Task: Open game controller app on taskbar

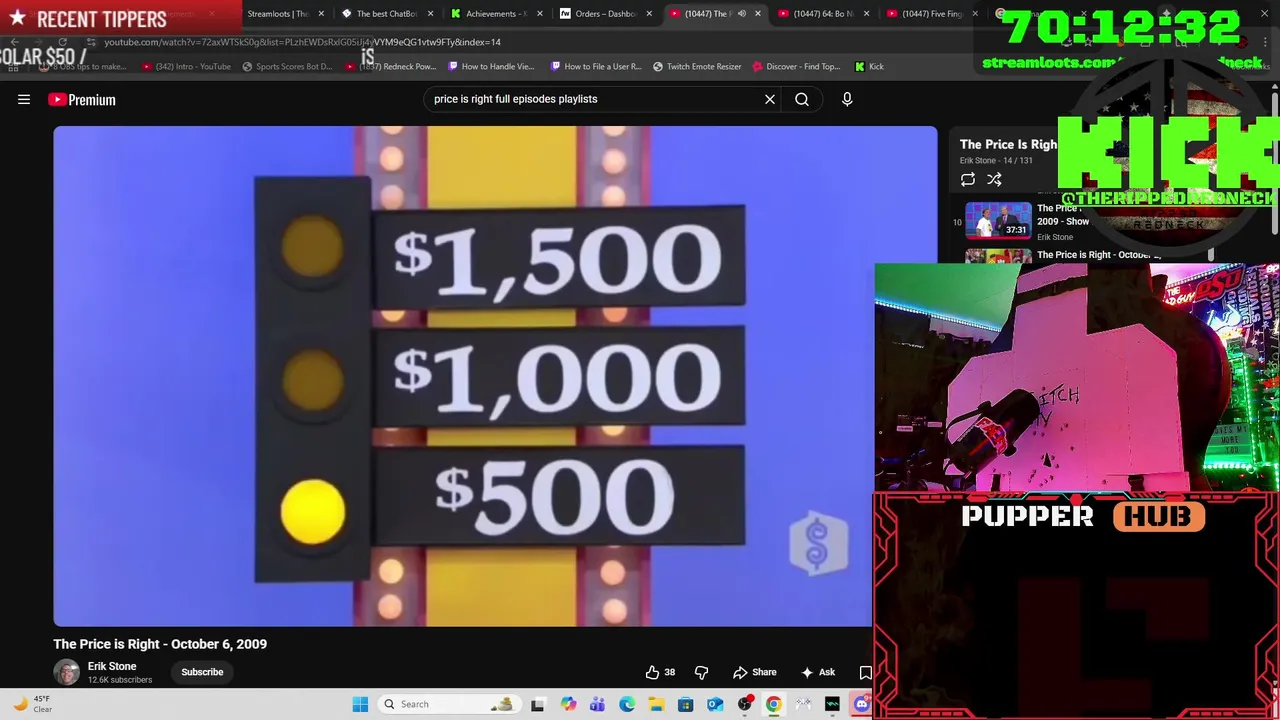Action: click(803, 704)
